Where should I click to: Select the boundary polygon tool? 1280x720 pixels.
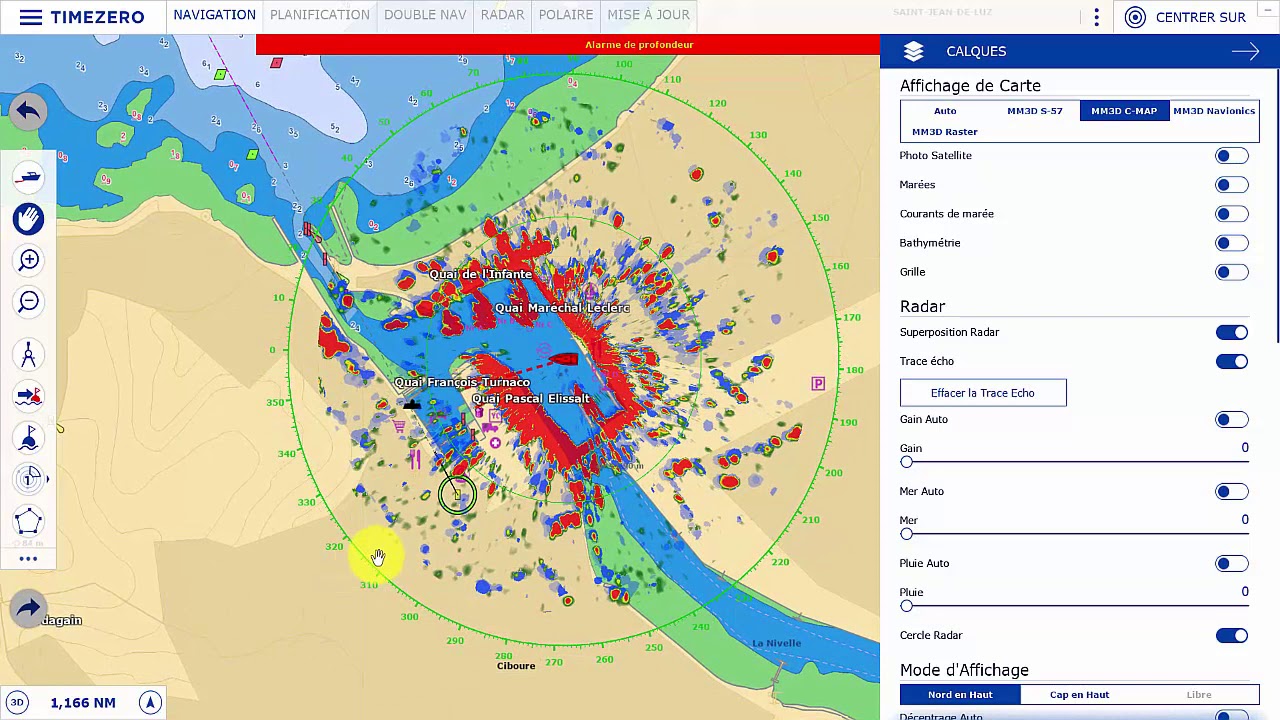(x=28, y=521)
